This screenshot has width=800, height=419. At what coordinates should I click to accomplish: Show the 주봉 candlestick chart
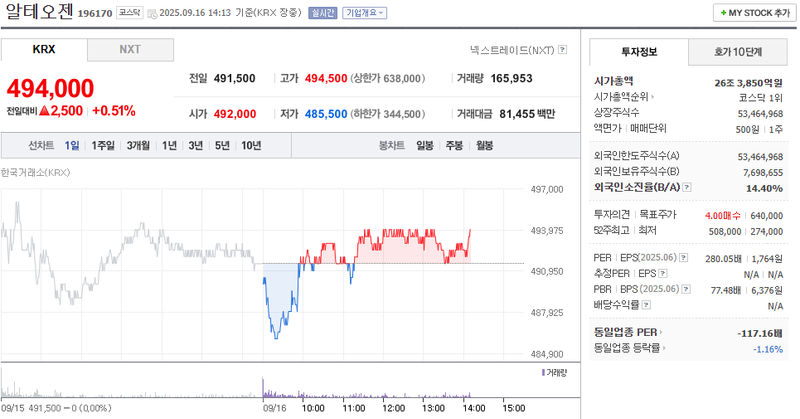454,146
